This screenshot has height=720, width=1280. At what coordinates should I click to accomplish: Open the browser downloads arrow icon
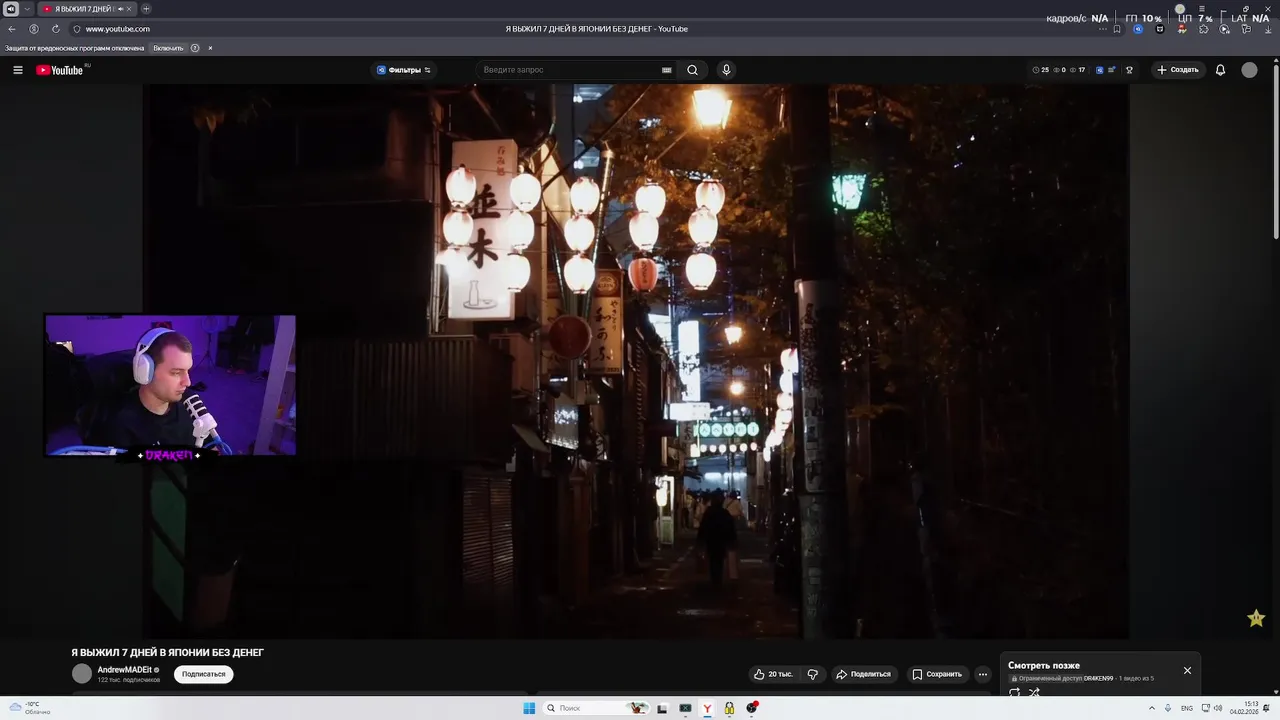1266,29
